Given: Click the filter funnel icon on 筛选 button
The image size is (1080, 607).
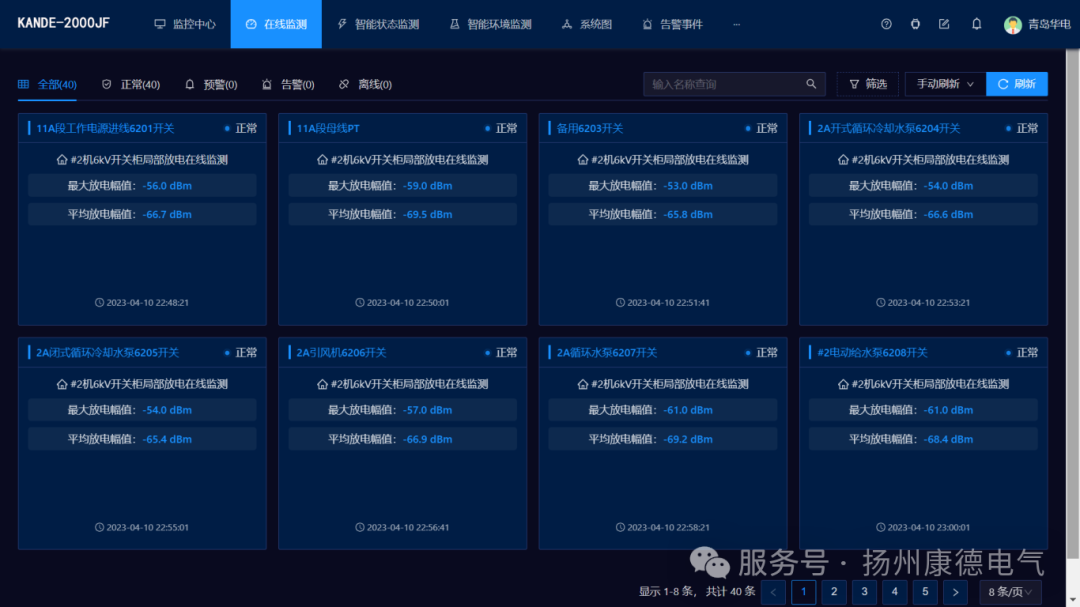Looking at the screenshot, I should click(x=857, y=84).
